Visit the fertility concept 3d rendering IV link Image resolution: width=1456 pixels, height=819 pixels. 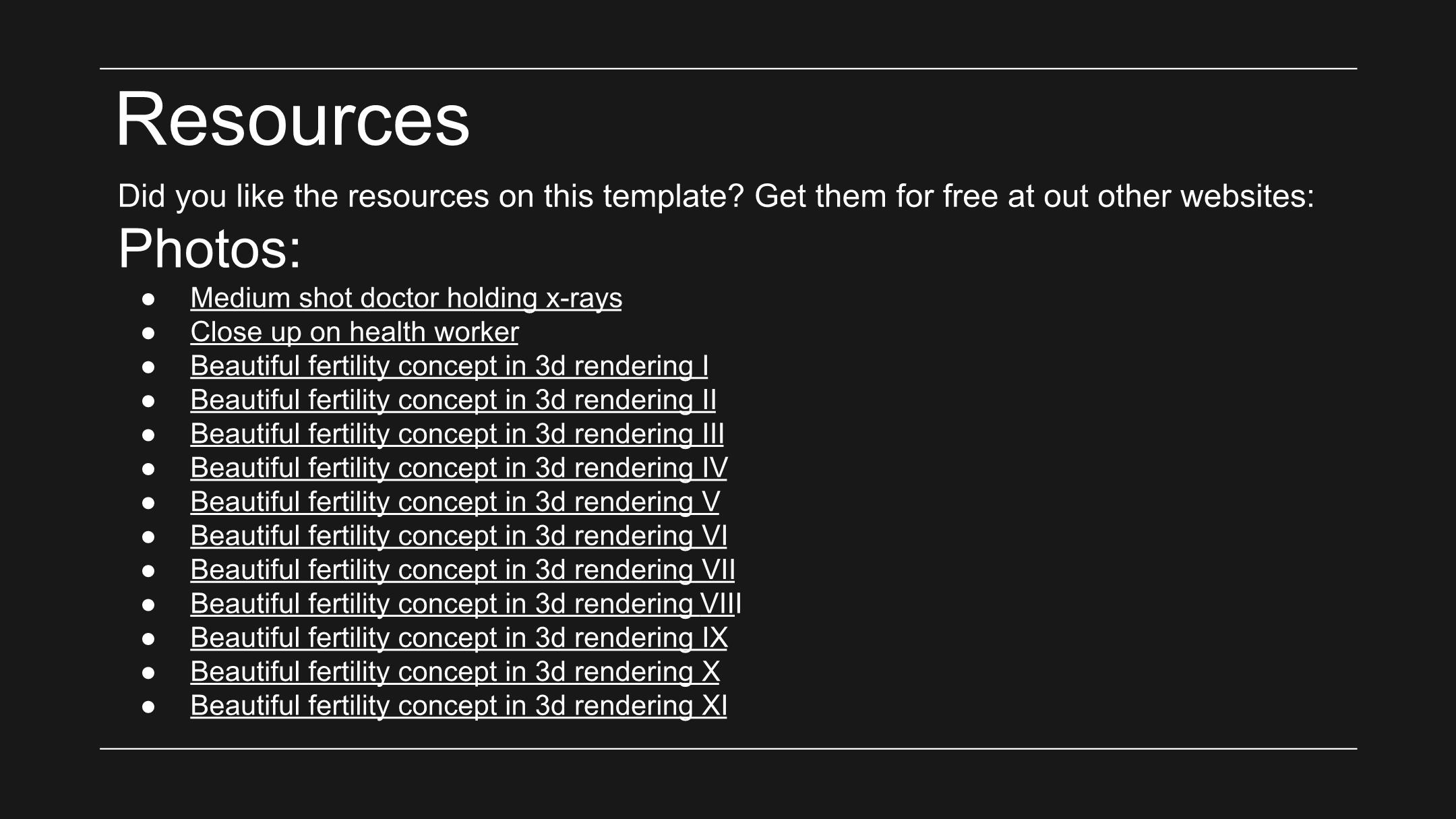tap(458, 468)
